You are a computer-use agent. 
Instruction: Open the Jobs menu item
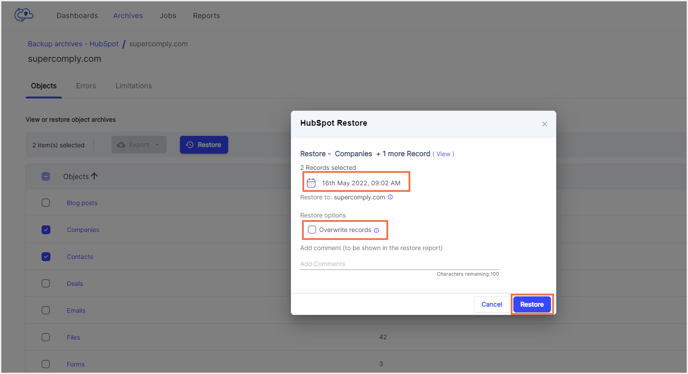coord(168,15)
